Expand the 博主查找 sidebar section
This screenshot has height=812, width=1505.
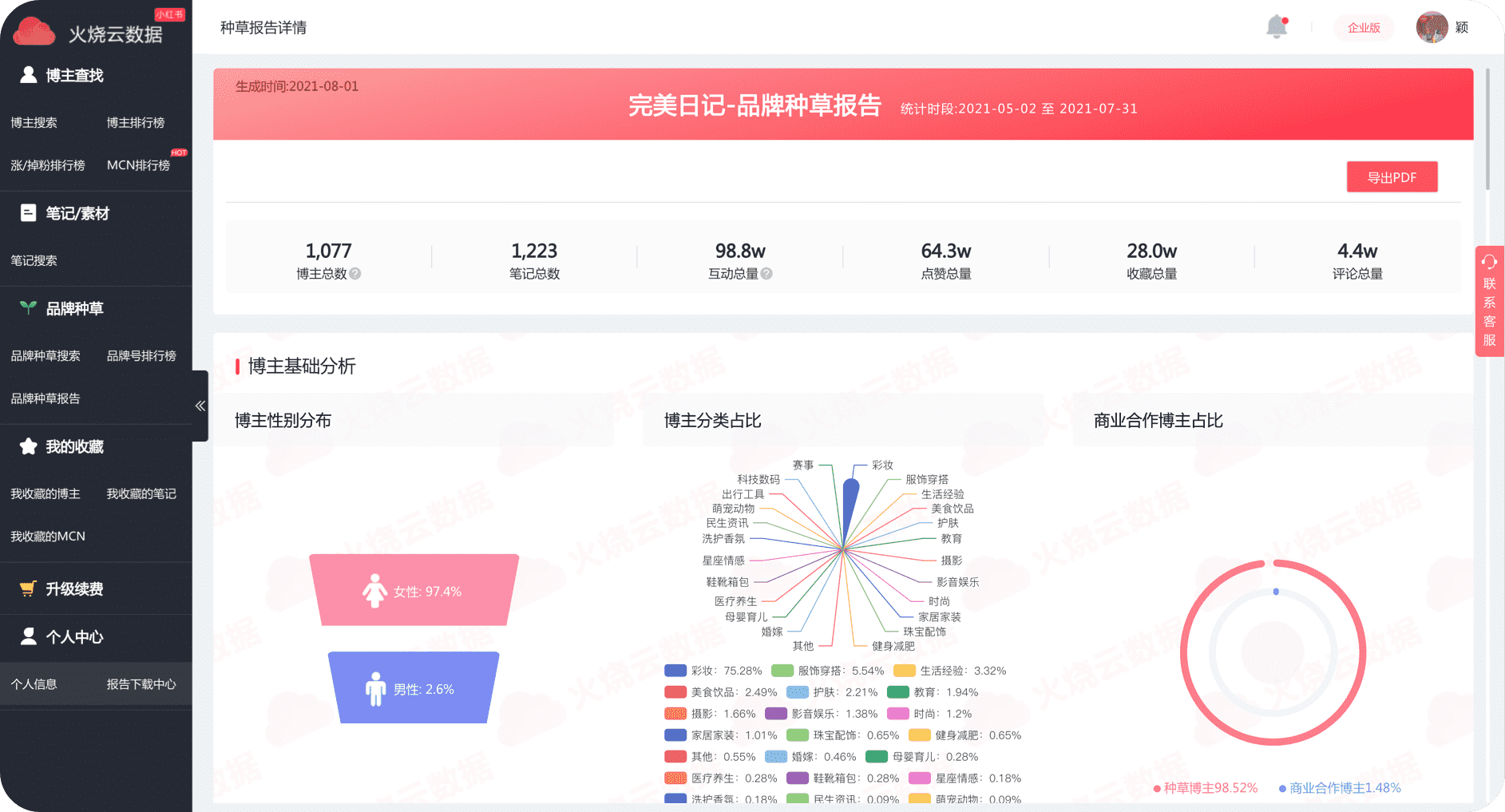74,75
